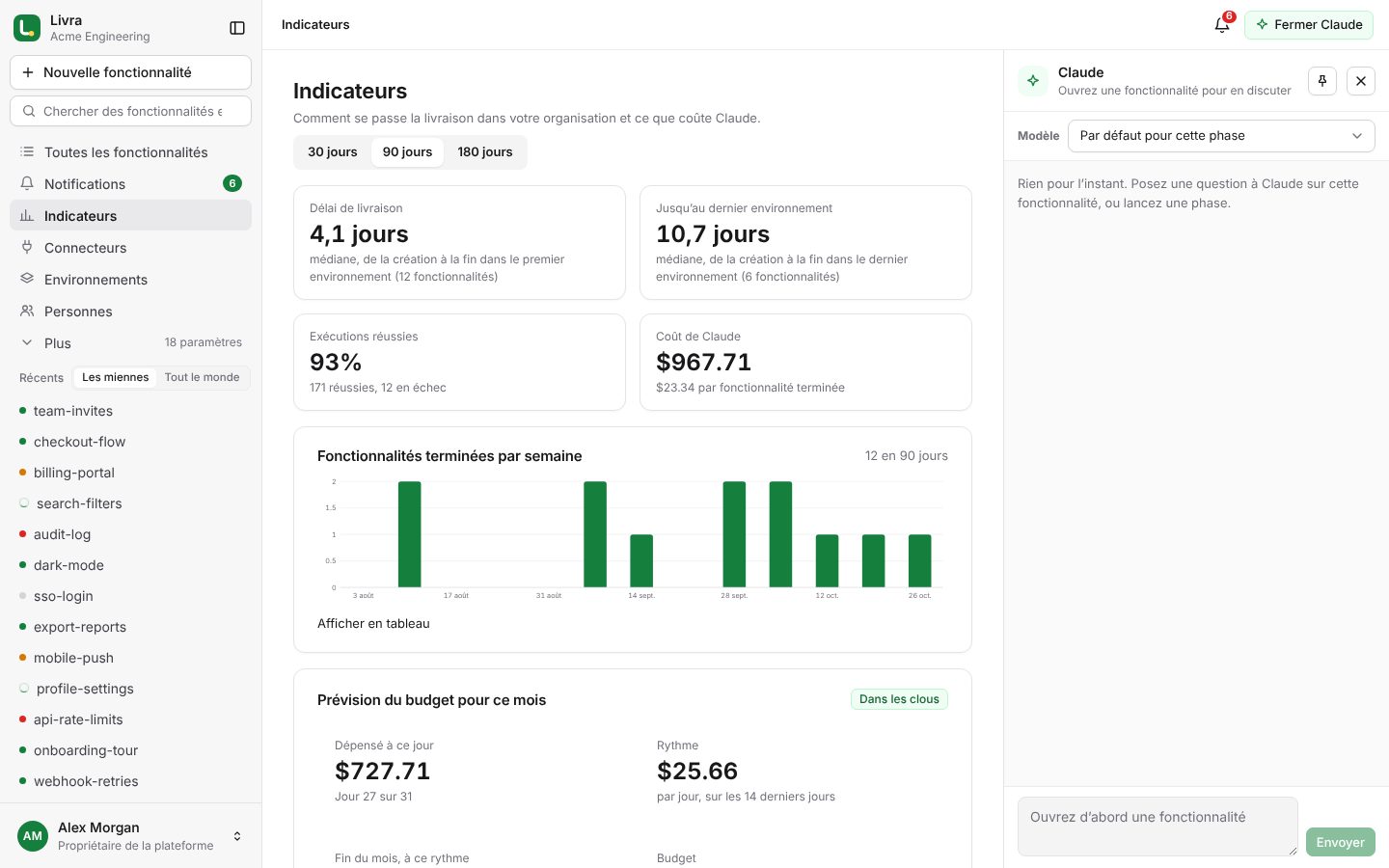The height and width of the screenshot is (868, 1389).
Task: Click the Dans les clous status badge
Action: coord(899,699)
